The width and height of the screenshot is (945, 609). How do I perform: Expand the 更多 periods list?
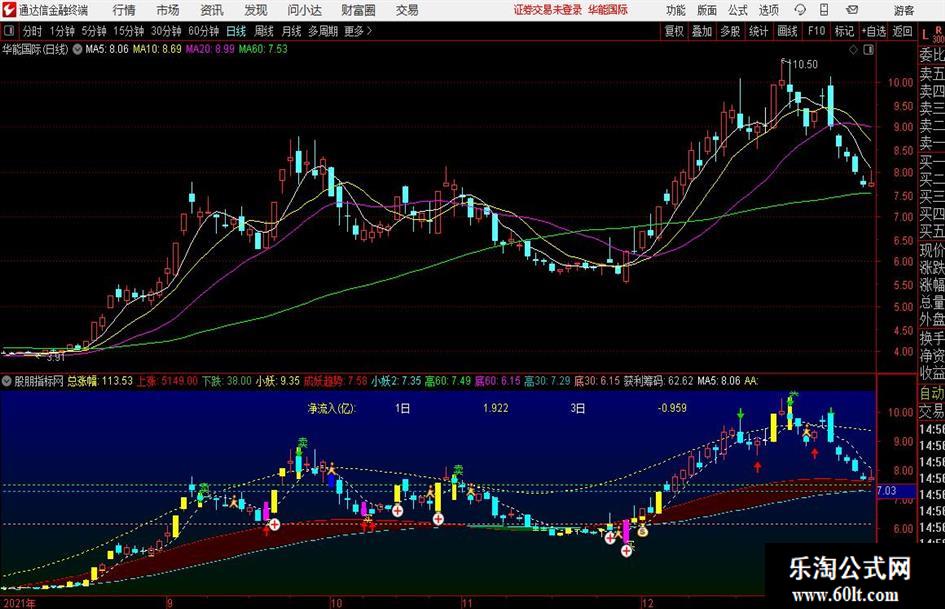click(x=358, y=31)
